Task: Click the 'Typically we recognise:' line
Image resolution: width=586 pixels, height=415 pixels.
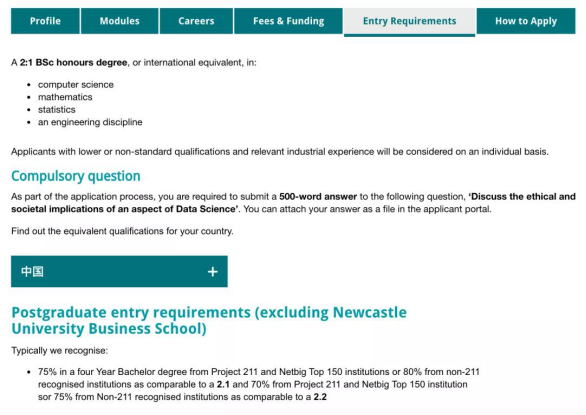Action: [x=59, y=351]
